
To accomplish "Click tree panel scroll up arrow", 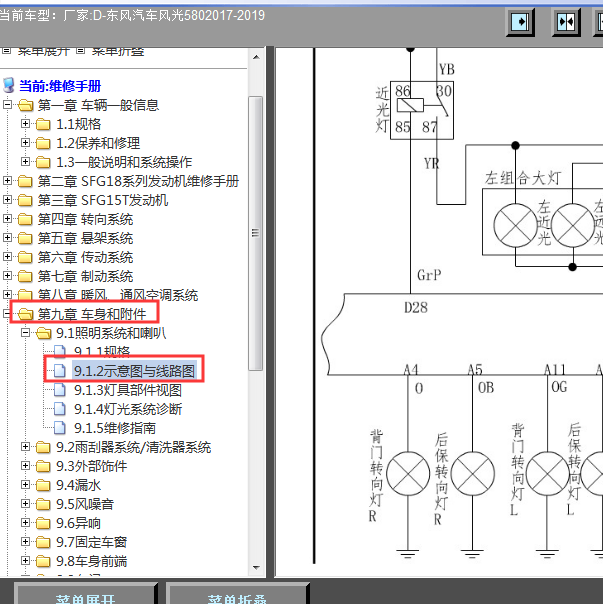I will click(x=256, y=57).
